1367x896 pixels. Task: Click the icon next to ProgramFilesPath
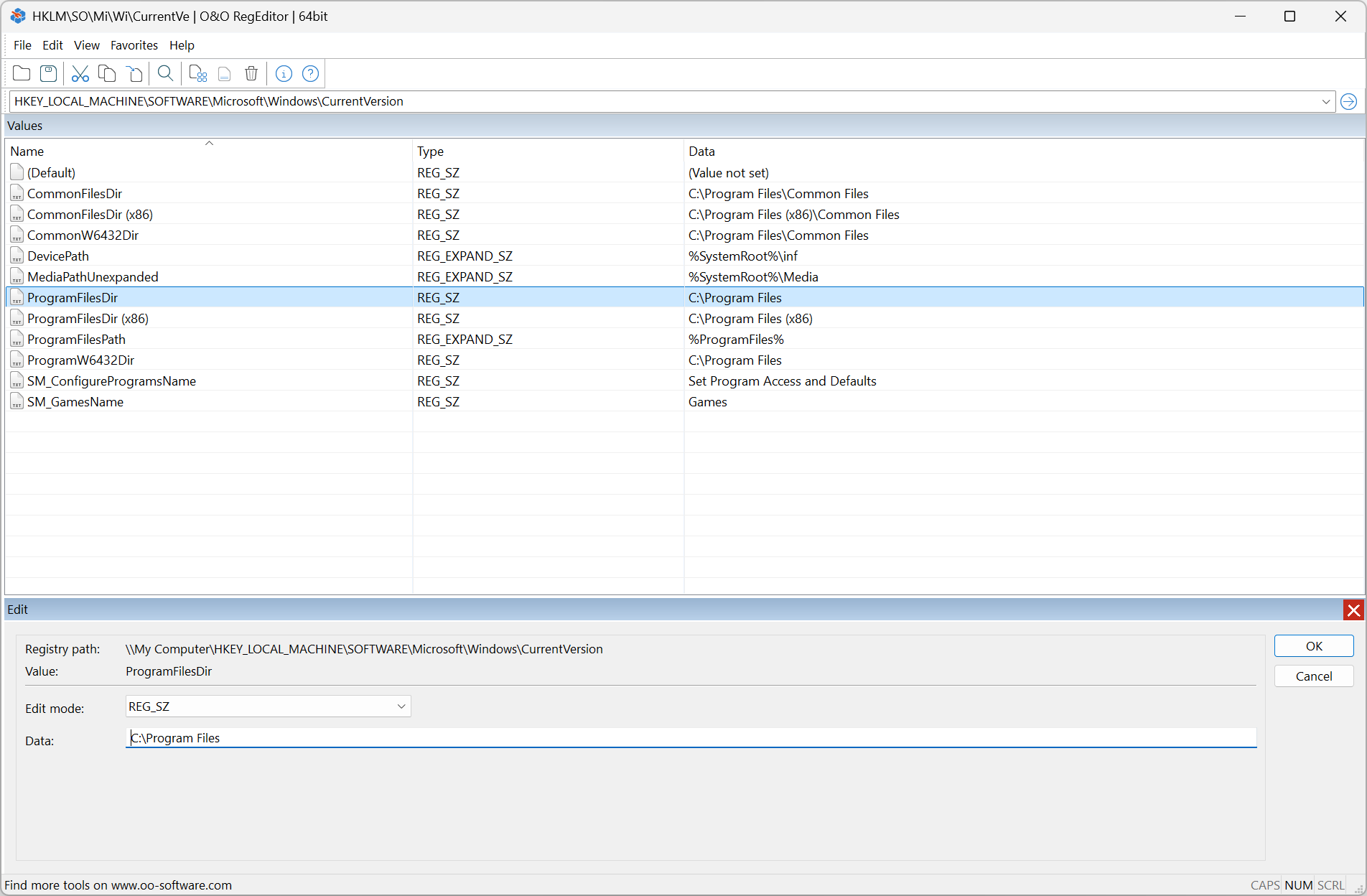(x=17, y=339)
